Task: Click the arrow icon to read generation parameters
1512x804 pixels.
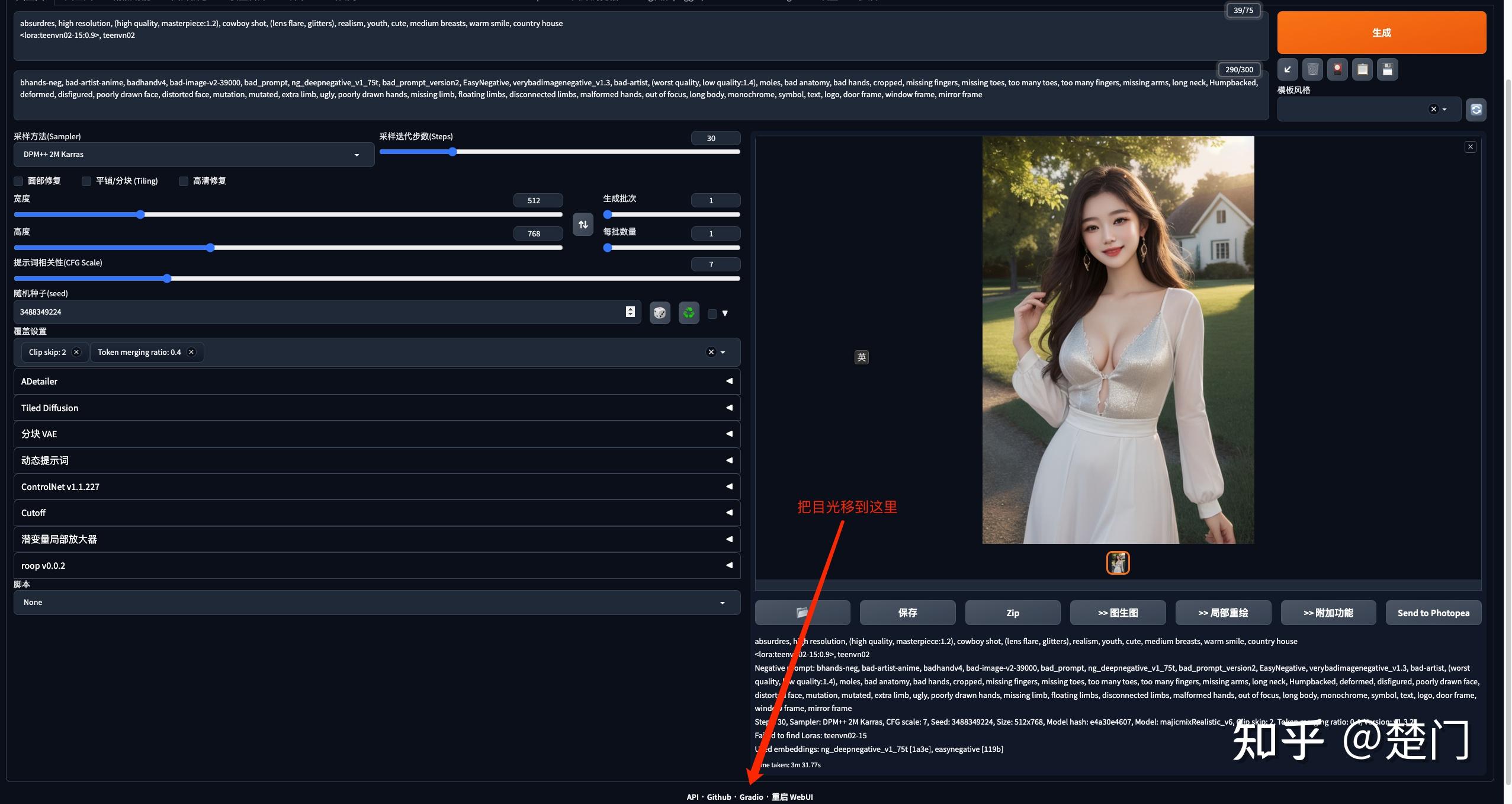Action: [x=1287, y=69]
